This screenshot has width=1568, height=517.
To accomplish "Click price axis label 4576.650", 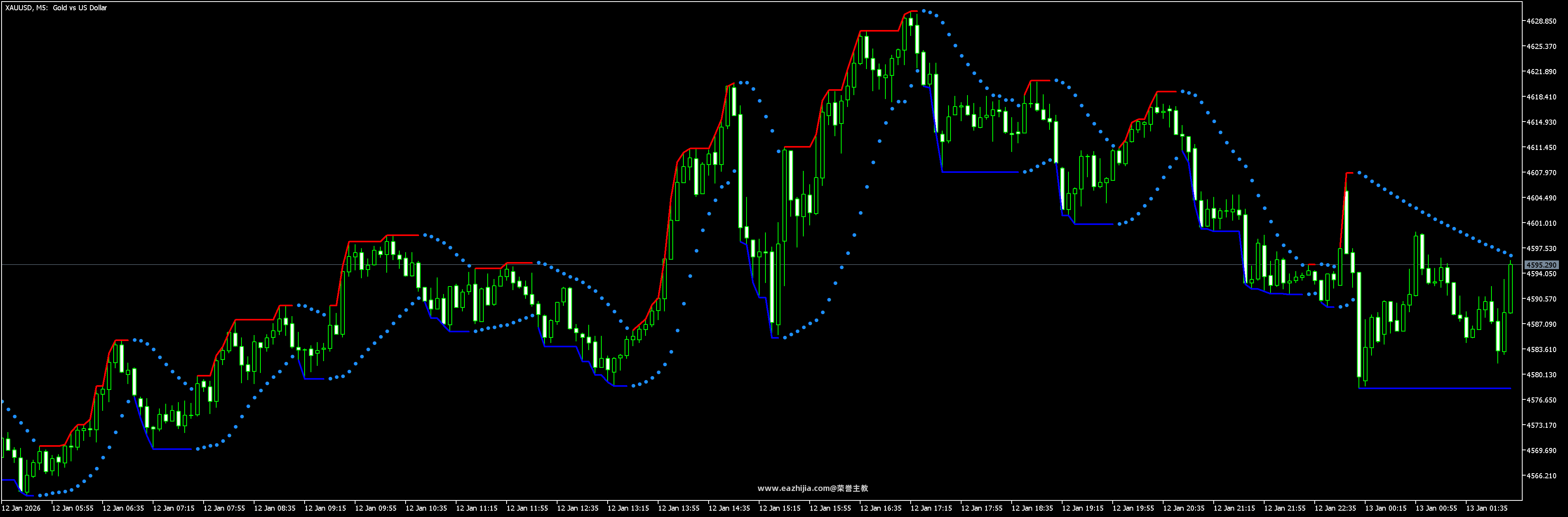I will tap(1541, 400).
